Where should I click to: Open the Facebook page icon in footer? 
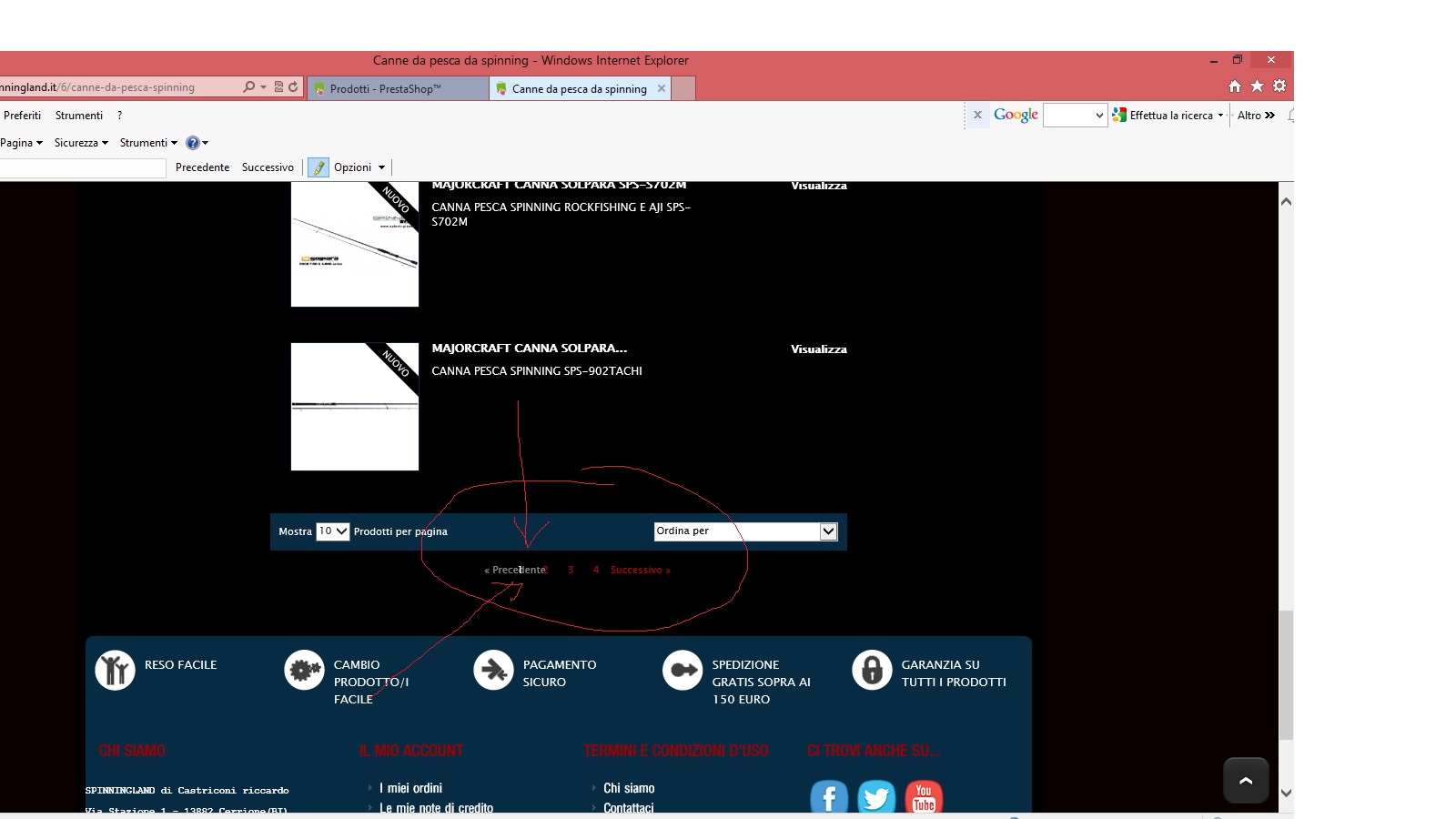pos(829,797)
